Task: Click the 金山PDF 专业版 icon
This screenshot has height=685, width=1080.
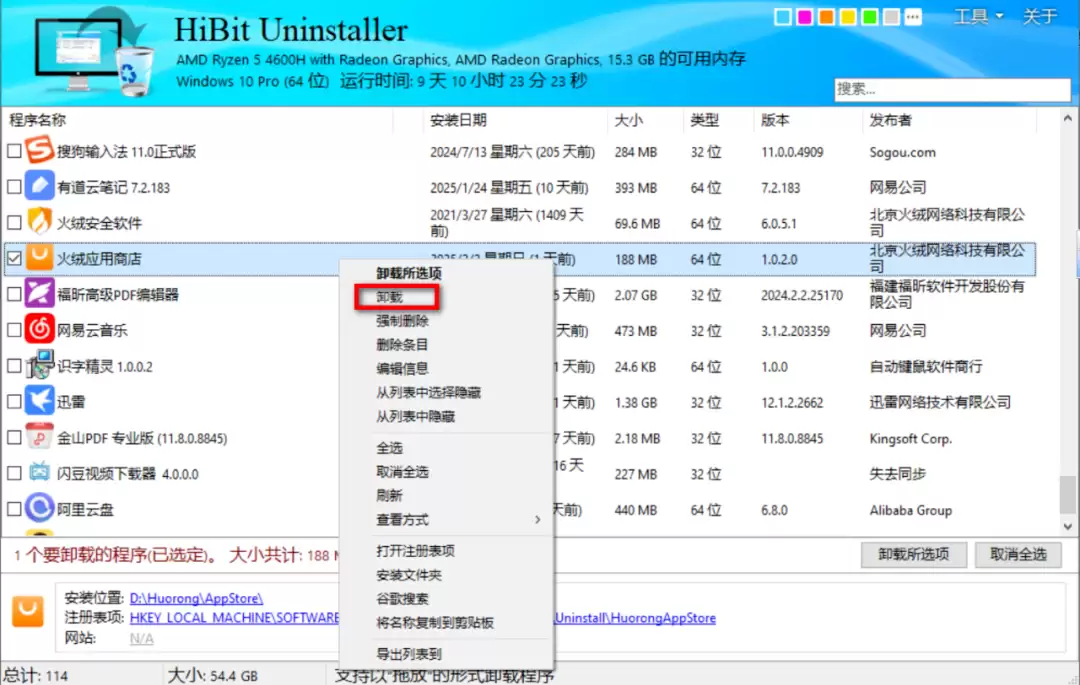Action: (x=39, y=436)
